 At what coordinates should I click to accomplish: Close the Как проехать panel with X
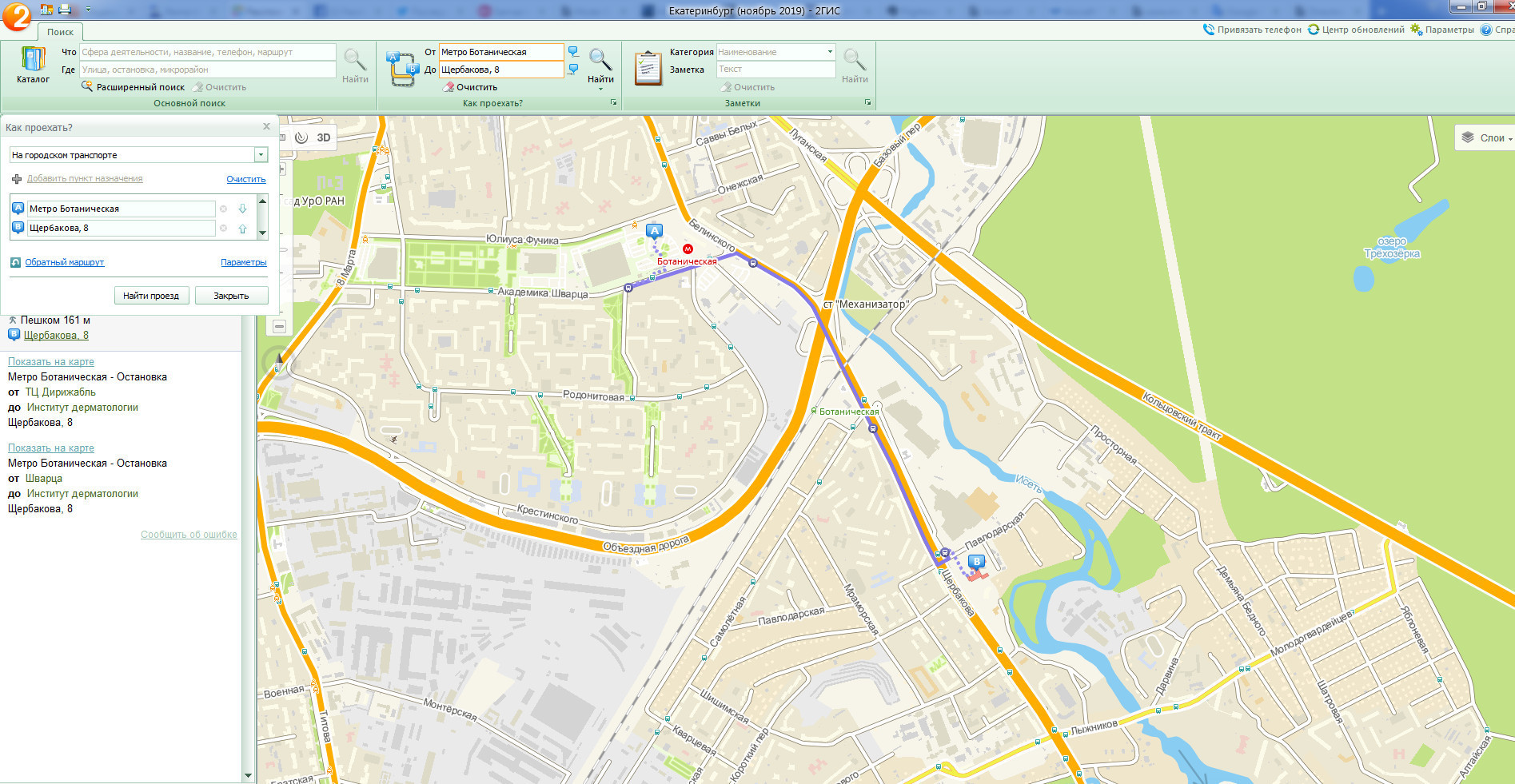coord(267,126)
